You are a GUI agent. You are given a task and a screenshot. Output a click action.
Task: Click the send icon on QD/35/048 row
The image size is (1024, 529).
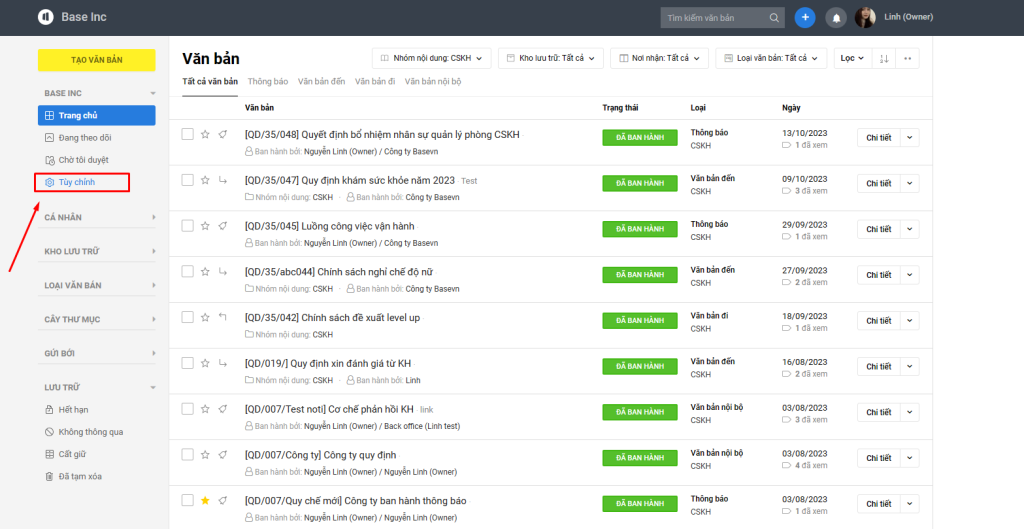click(223, 134)
